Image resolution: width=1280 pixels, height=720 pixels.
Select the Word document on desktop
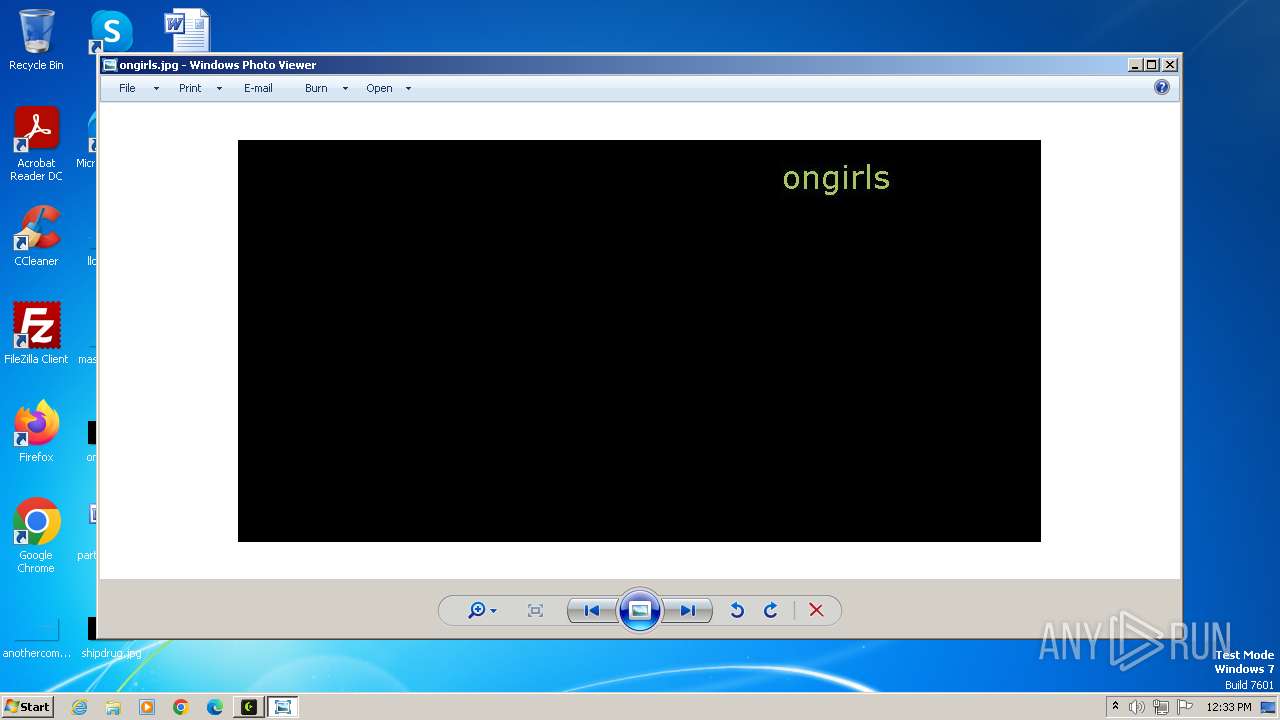[187, 31]
